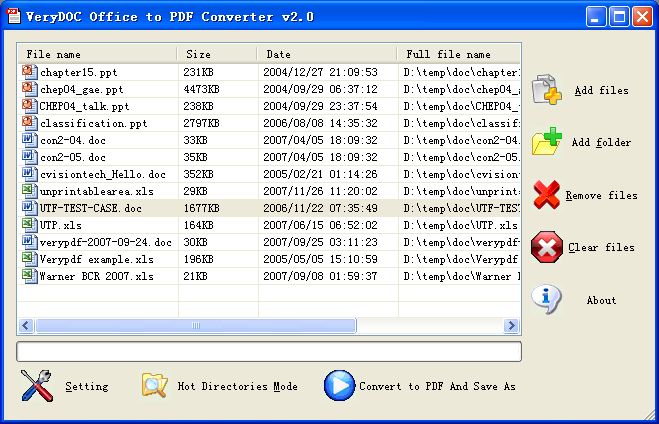Select the file name Verypdf example.xls
The image size is (659, 424).
96,260
